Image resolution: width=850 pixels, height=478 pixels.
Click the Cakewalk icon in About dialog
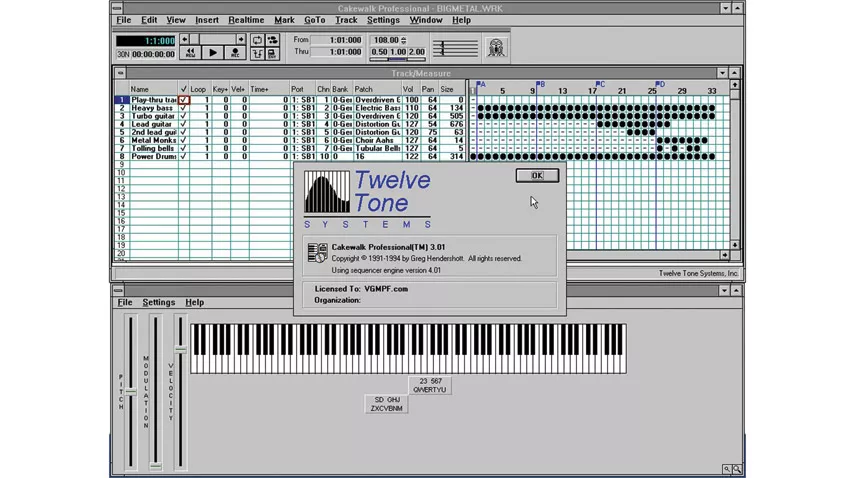pyautogui.click(x=317, y=254)
